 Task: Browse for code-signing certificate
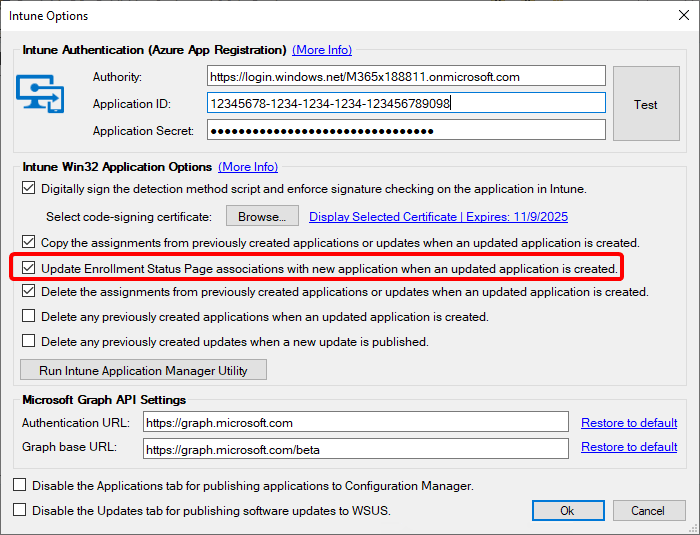[x=262, y=216]
